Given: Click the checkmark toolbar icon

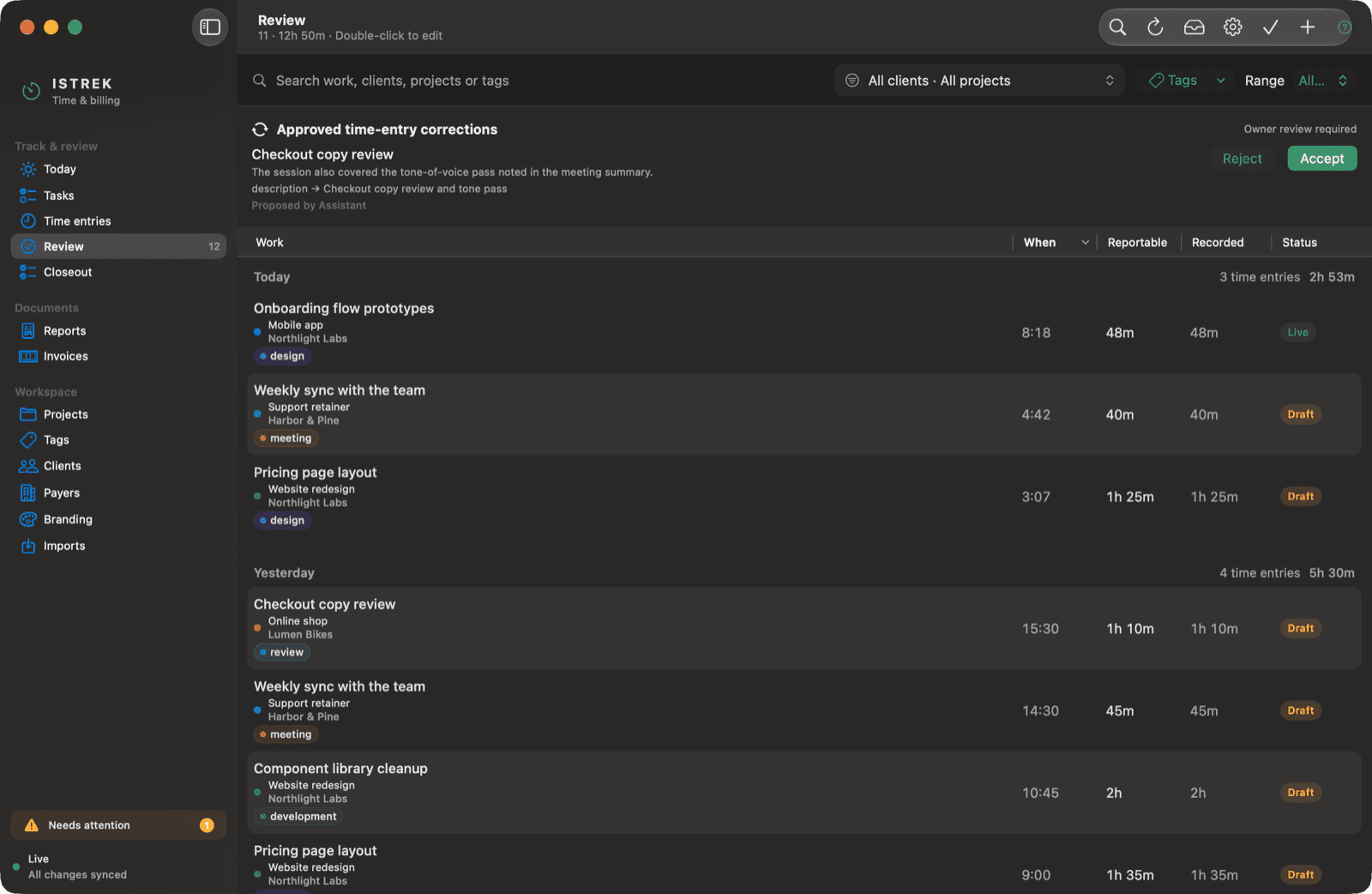Looking at the screenshot, I should 1270,27.
